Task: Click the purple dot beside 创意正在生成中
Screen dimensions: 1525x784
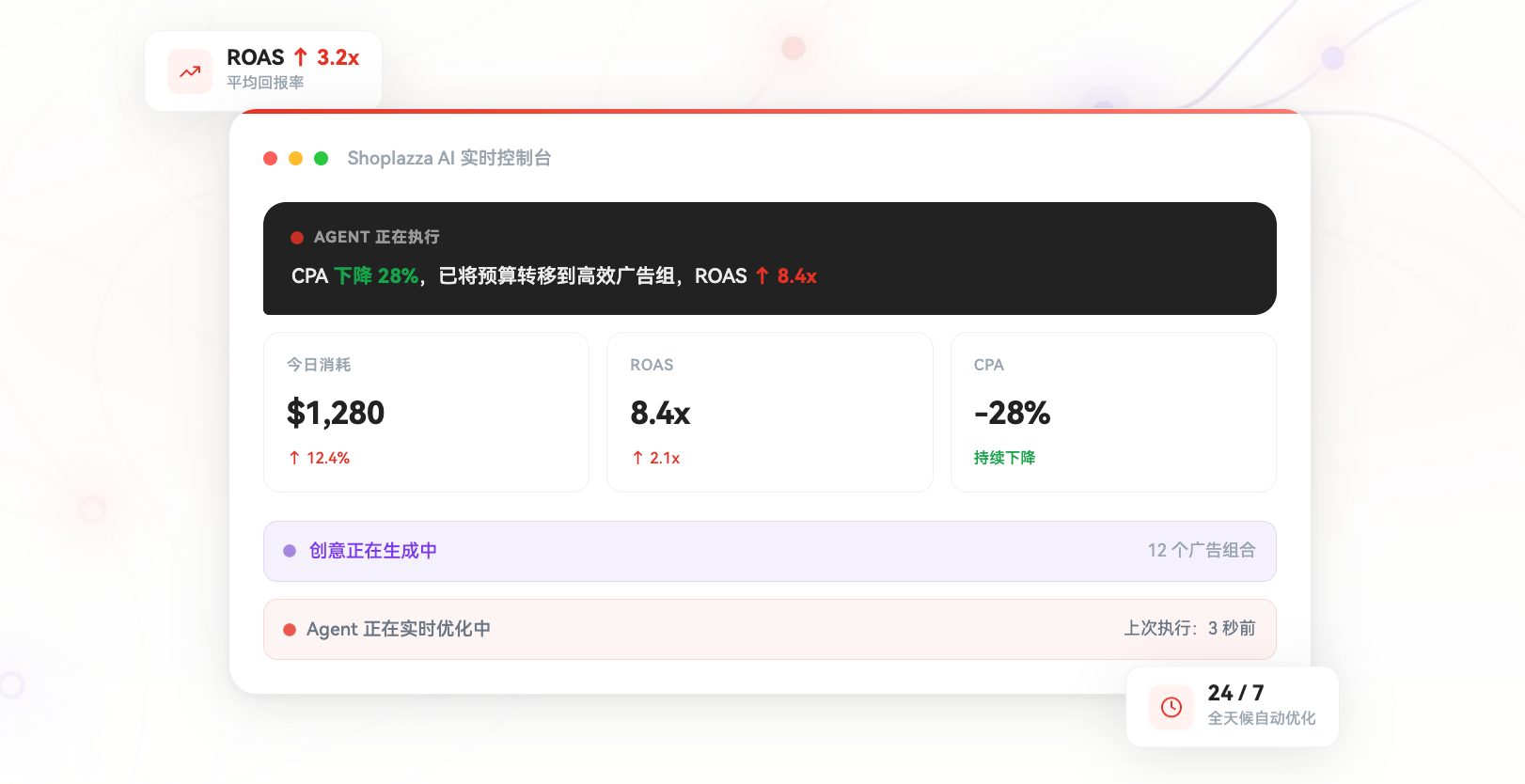Action: (290, 551)
